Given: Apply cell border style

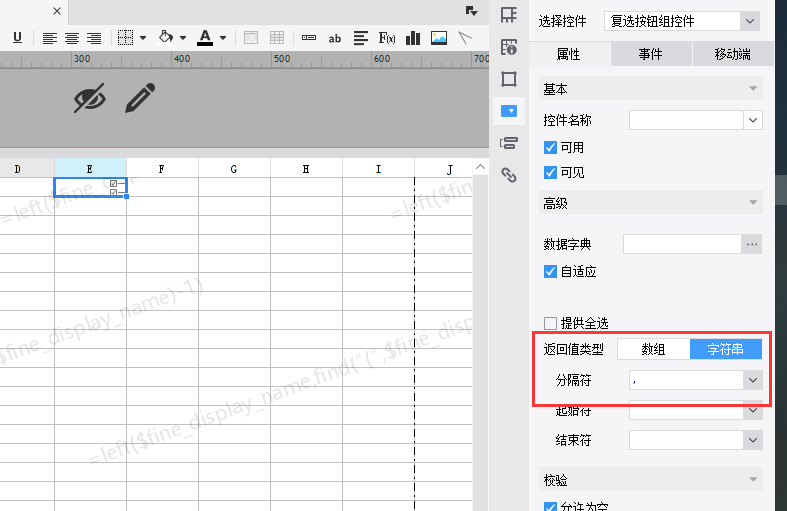Looking at the screenshot, I should coord(125,38).
